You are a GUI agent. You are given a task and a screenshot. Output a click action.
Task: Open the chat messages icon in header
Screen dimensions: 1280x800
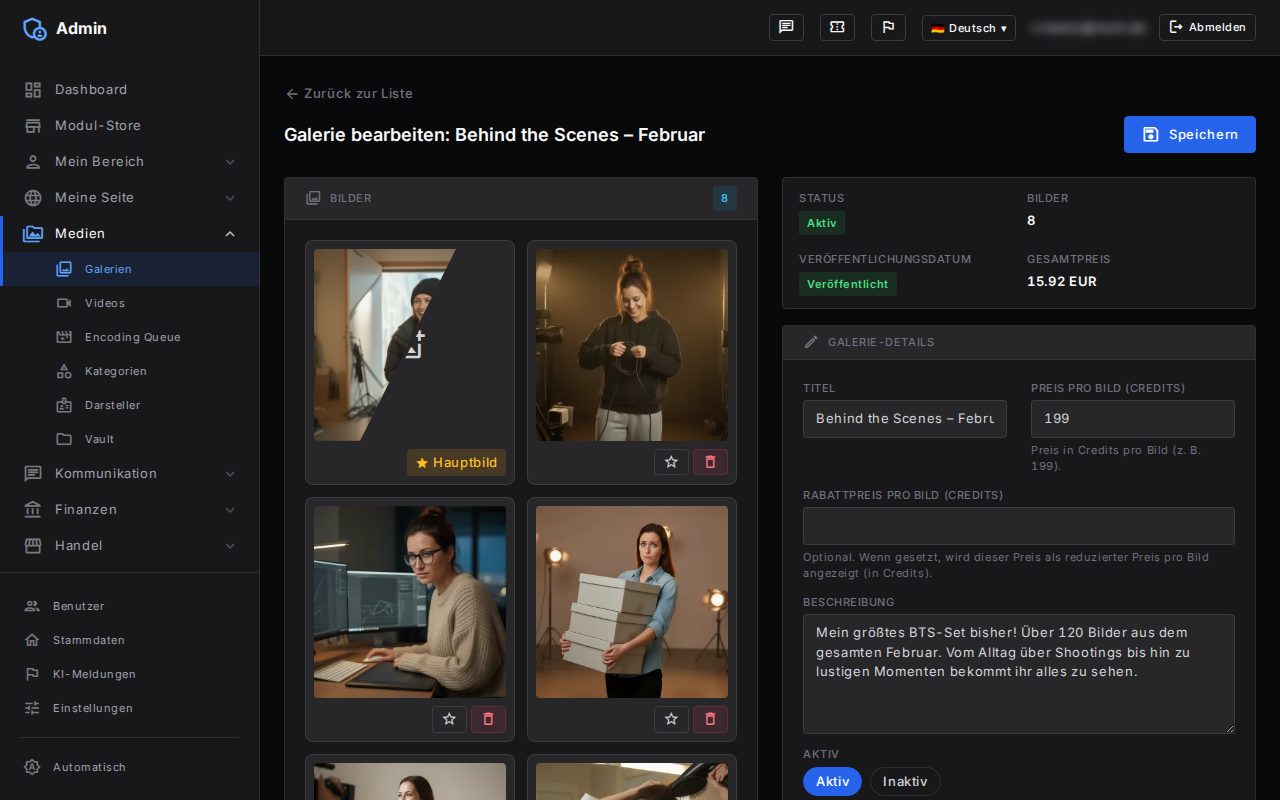[786, 27]
